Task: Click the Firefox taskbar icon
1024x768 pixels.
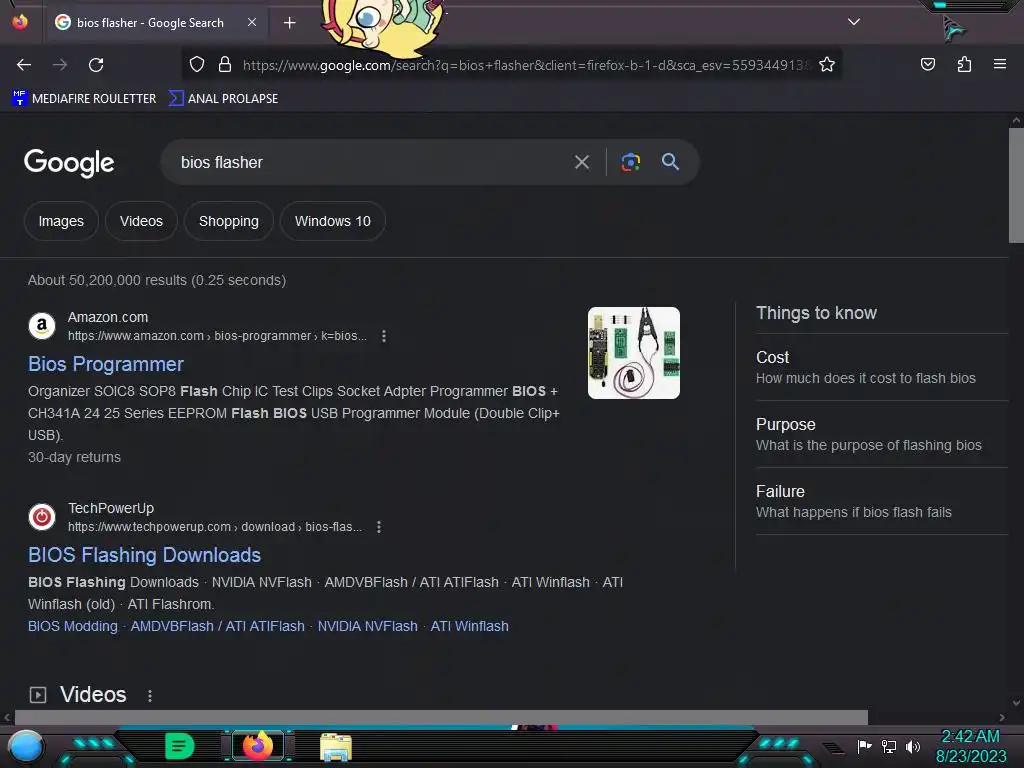Action: 258,746
